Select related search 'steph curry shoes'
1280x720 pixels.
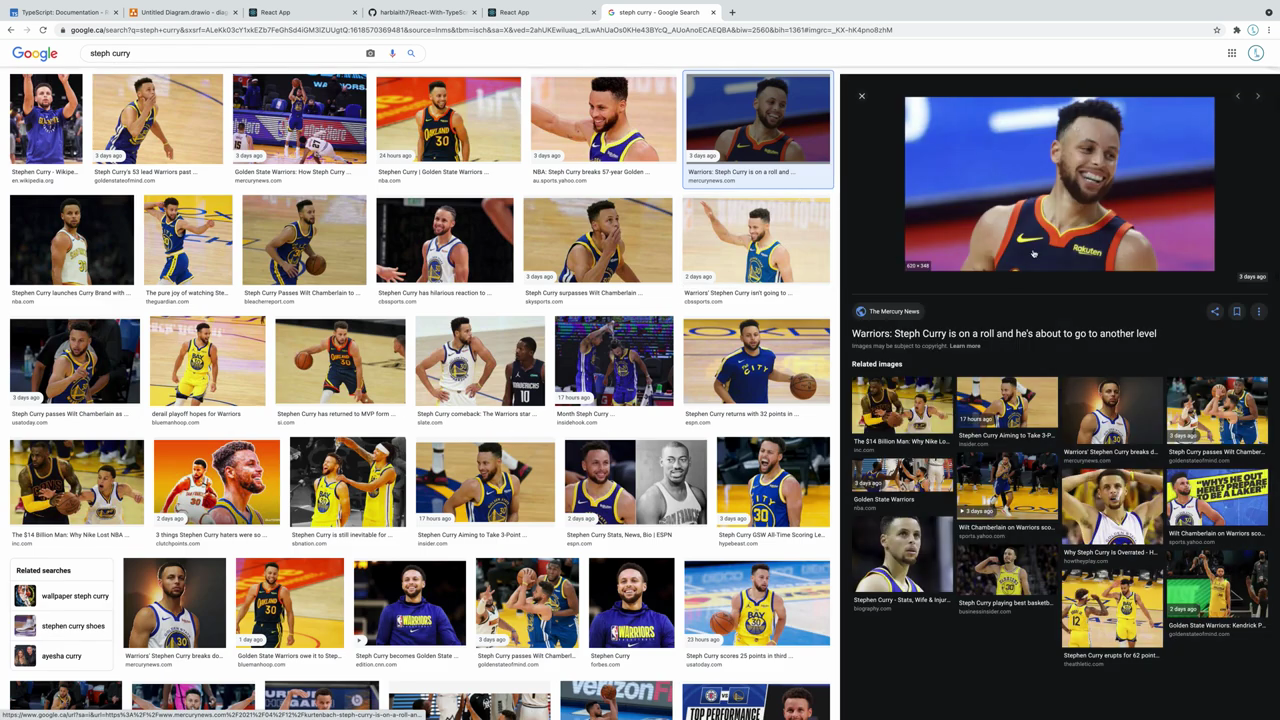[63, 626]
